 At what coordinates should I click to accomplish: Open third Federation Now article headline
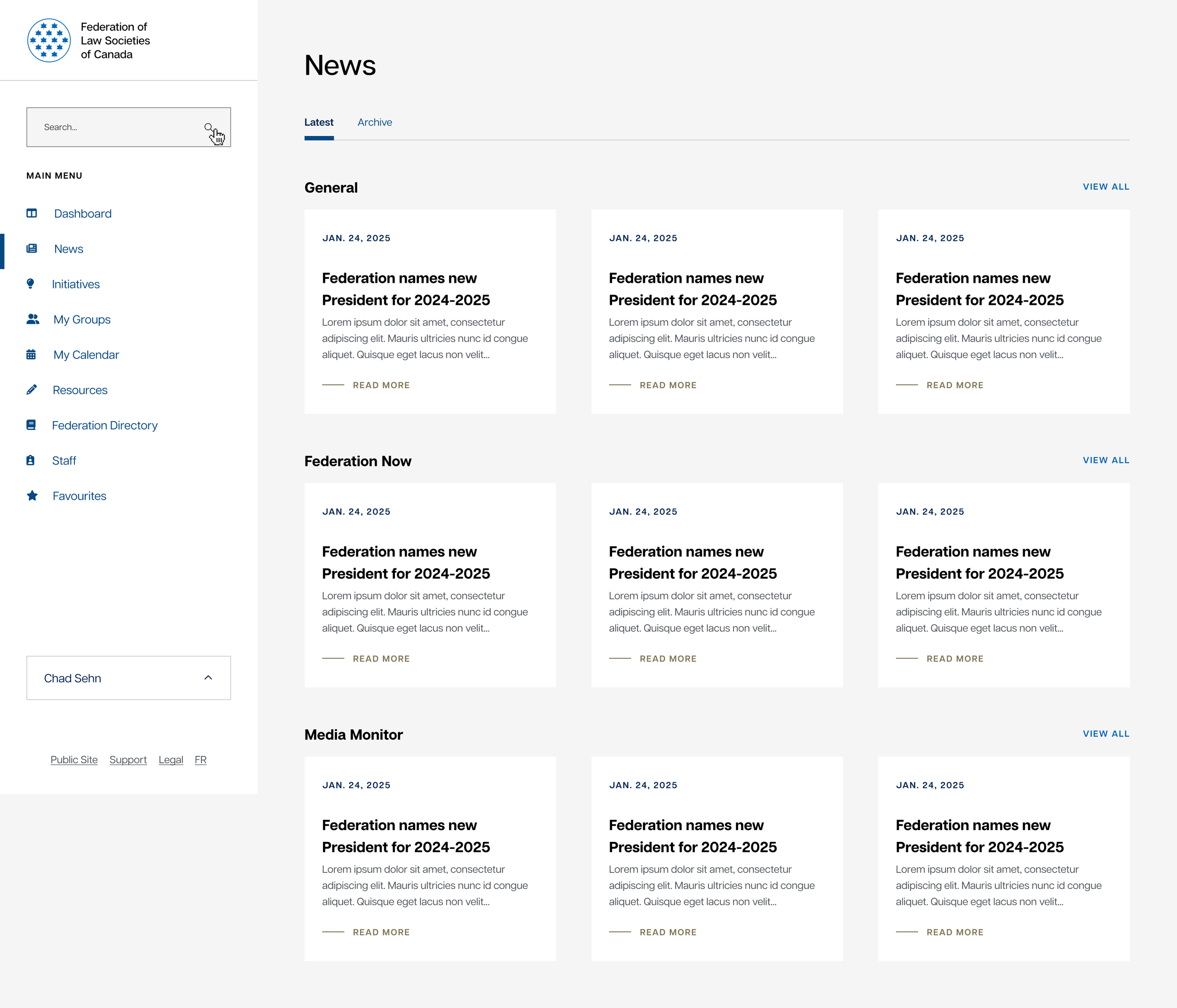click(x=980, y=563)
